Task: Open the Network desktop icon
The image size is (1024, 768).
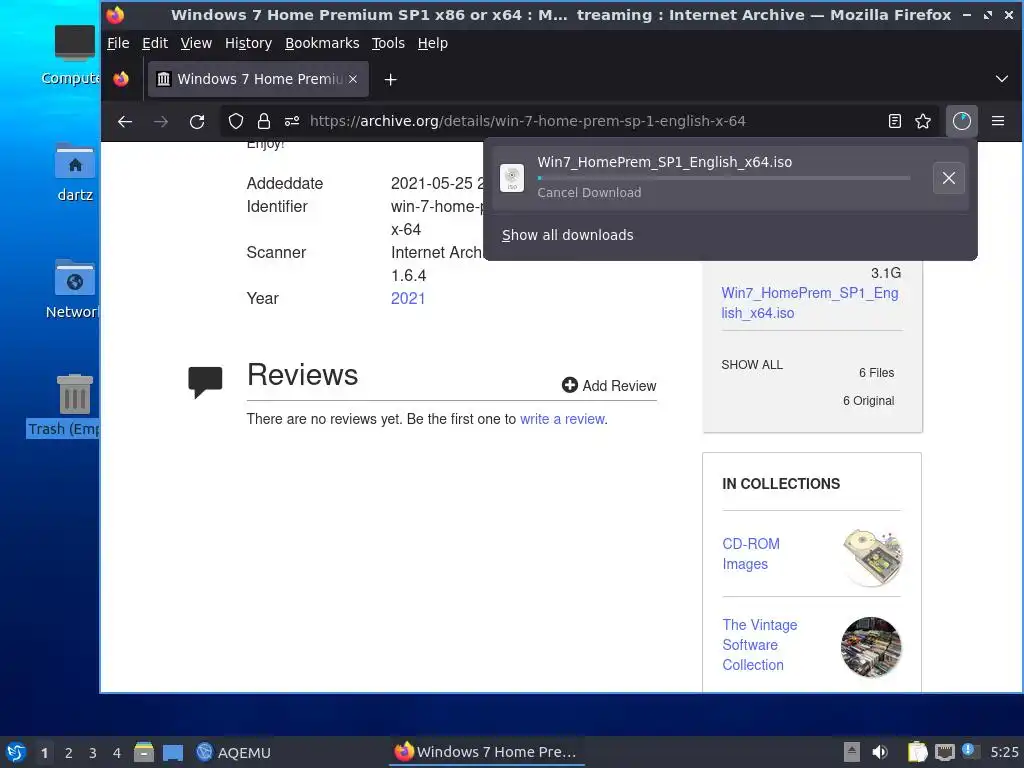Action: click(73, 289)
